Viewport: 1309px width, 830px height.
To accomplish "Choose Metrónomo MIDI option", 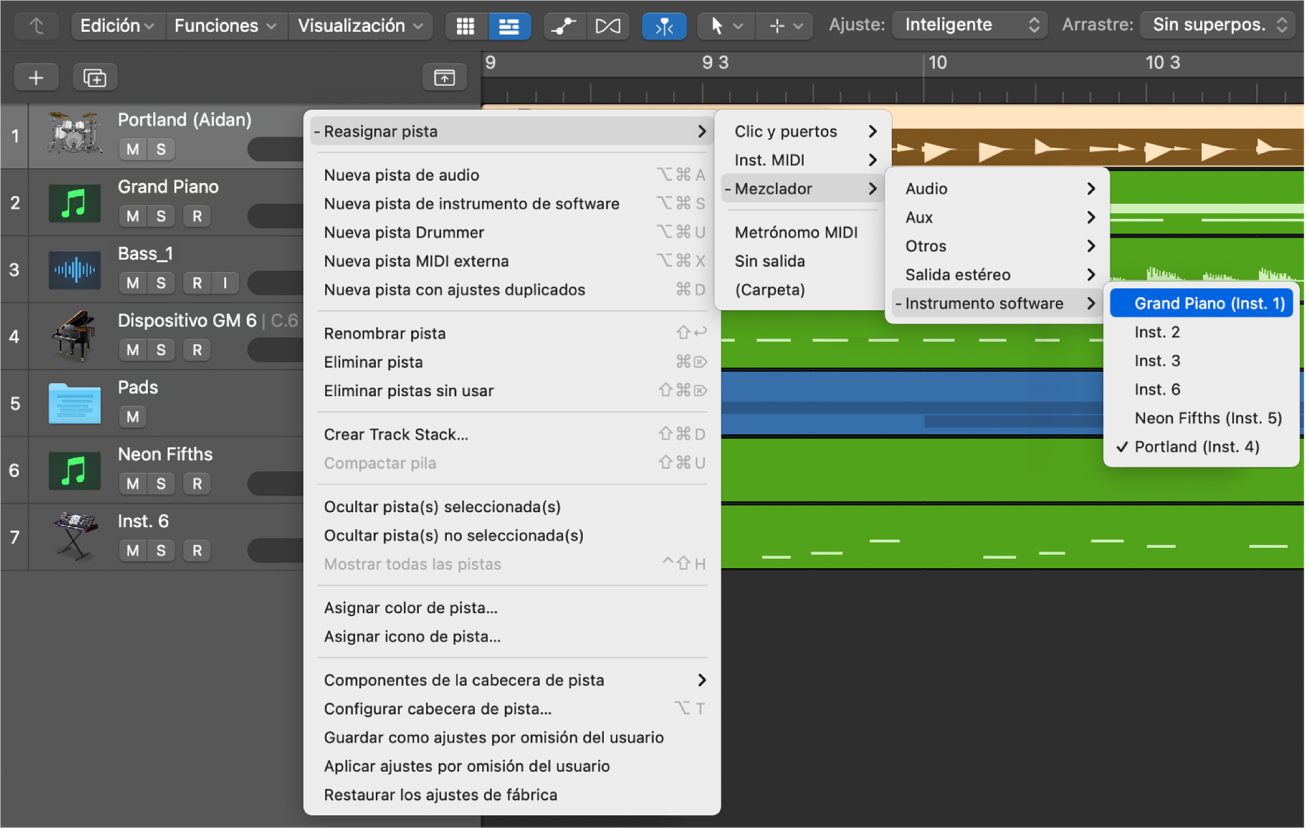I will coord(803,233).
